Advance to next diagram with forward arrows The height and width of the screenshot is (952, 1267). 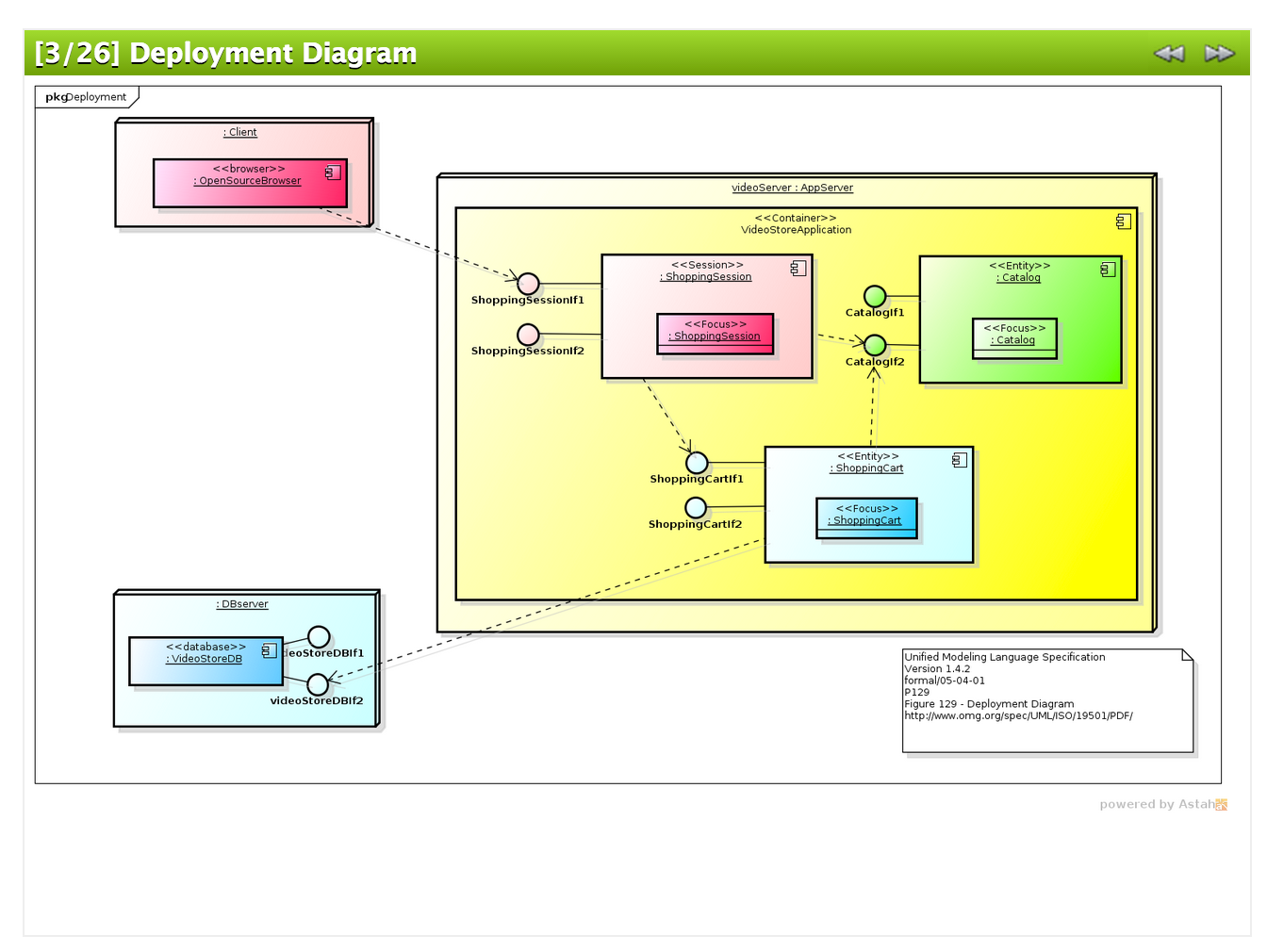coord(1219,54)
